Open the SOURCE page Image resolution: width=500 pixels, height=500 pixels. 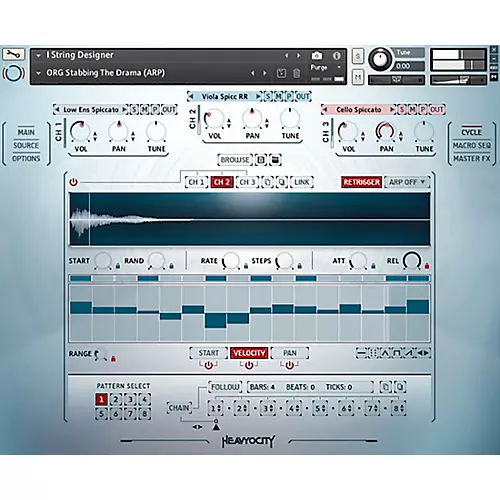coord(26,146)
